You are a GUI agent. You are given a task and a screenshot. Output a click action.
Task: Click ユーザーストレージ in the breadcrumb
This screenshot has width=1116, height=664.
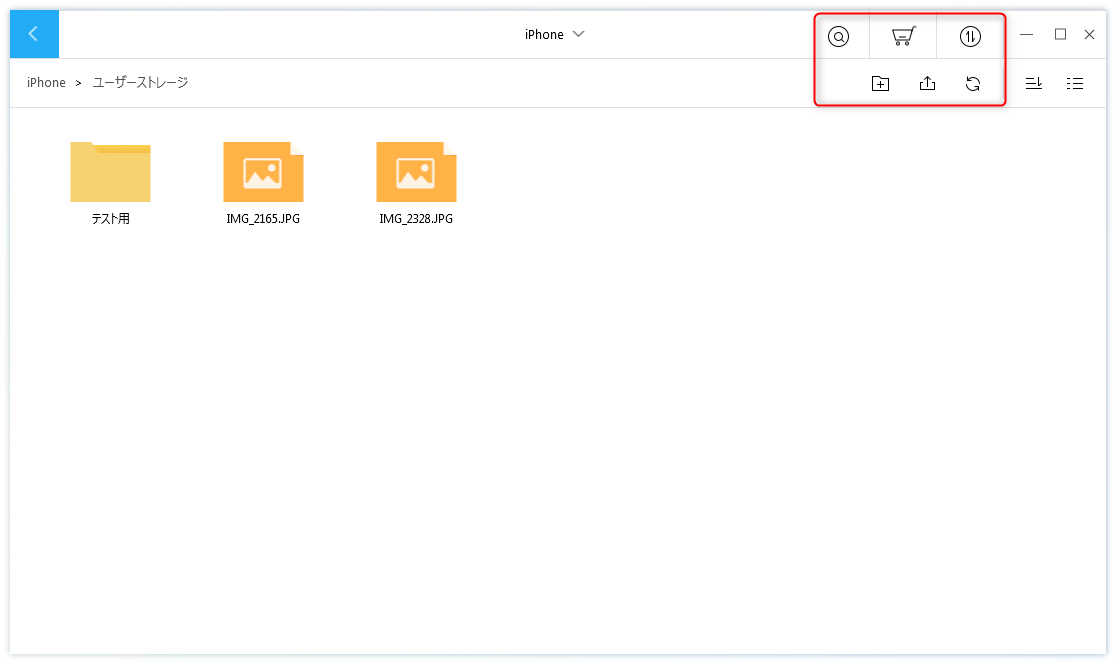[140, 83]
